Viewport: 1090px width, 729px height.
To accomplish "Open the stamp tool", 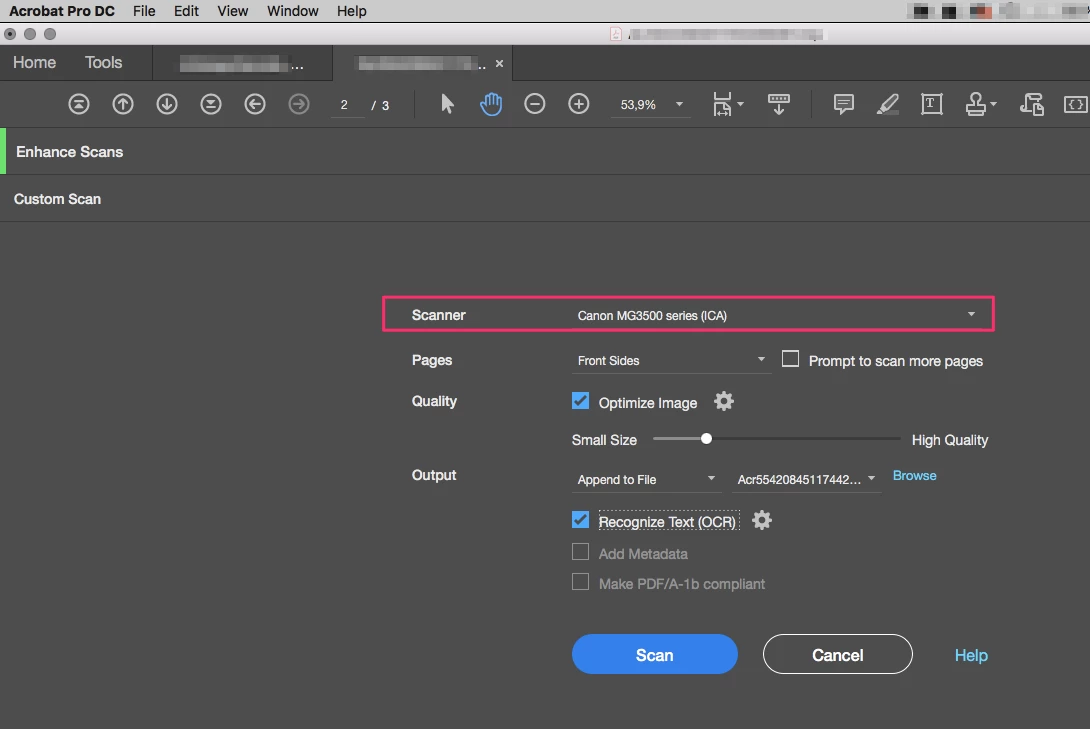I will [x=975, y=104].
